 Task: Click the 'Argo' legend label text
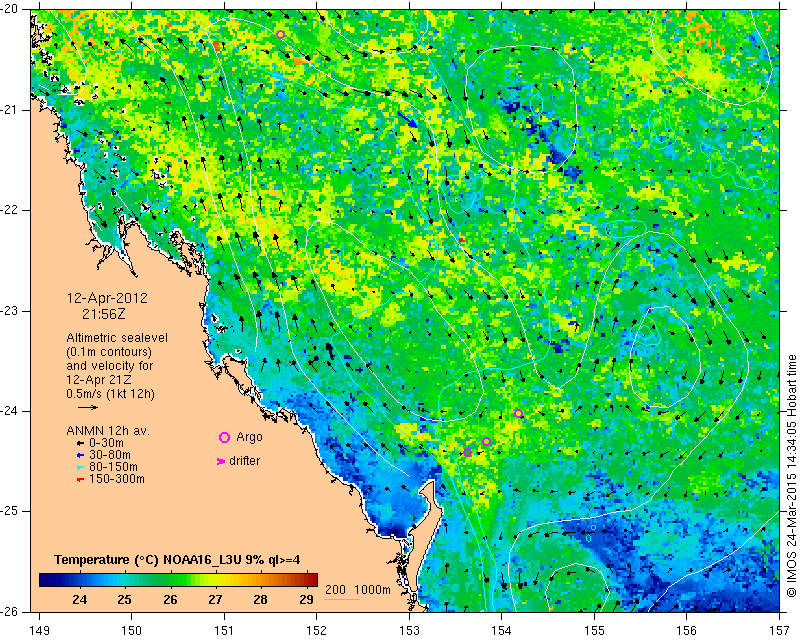pyautogui.click(x=249, y=437)
